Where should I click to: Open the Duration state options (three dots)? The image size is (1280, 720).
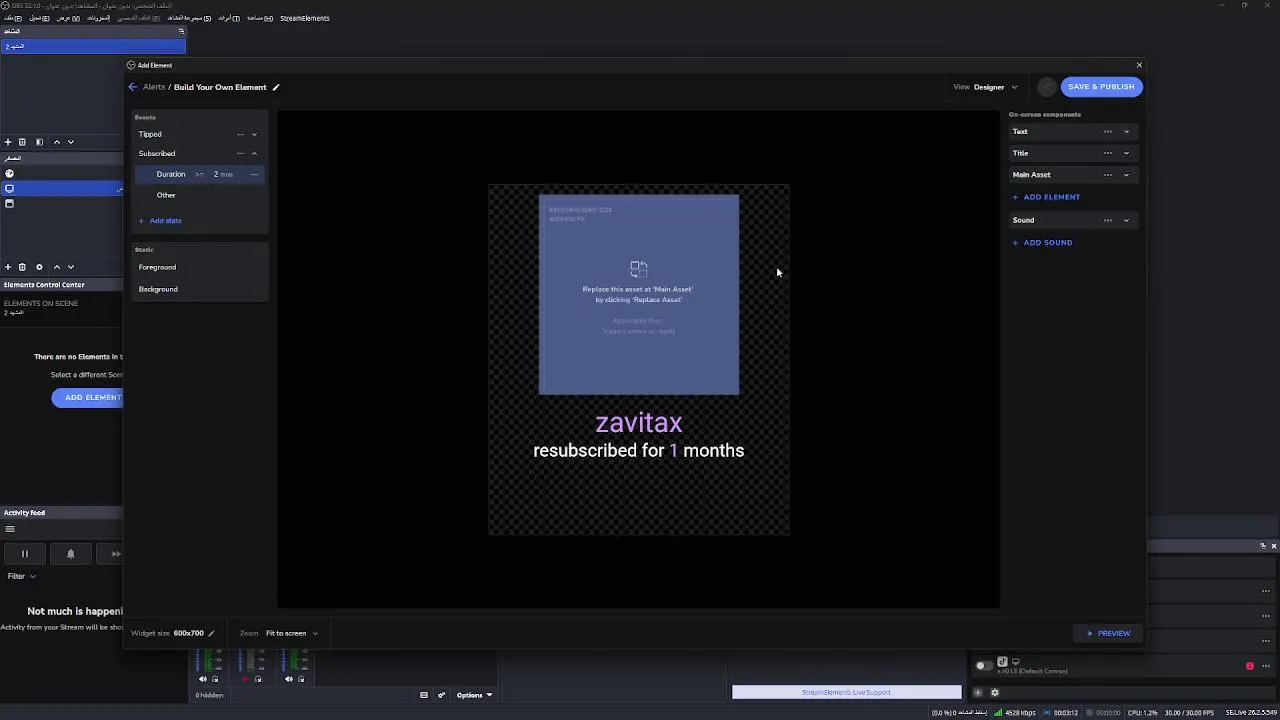tap(254, 175)
